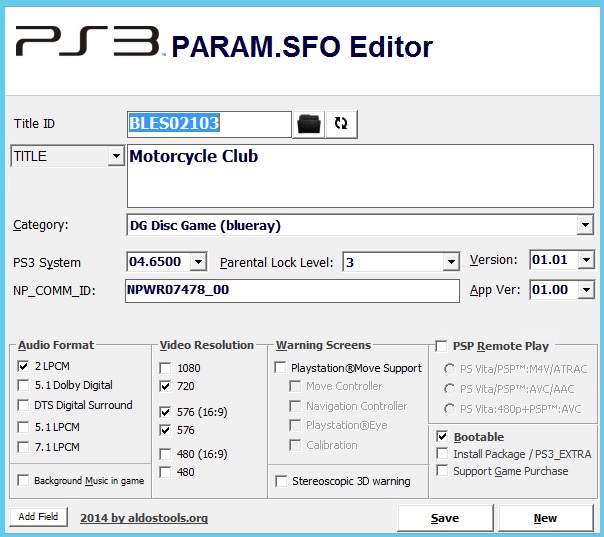The height and width of the screenshot is (537, 604).
Task: Click the PS3 logo in header
Action: [88, 41]
